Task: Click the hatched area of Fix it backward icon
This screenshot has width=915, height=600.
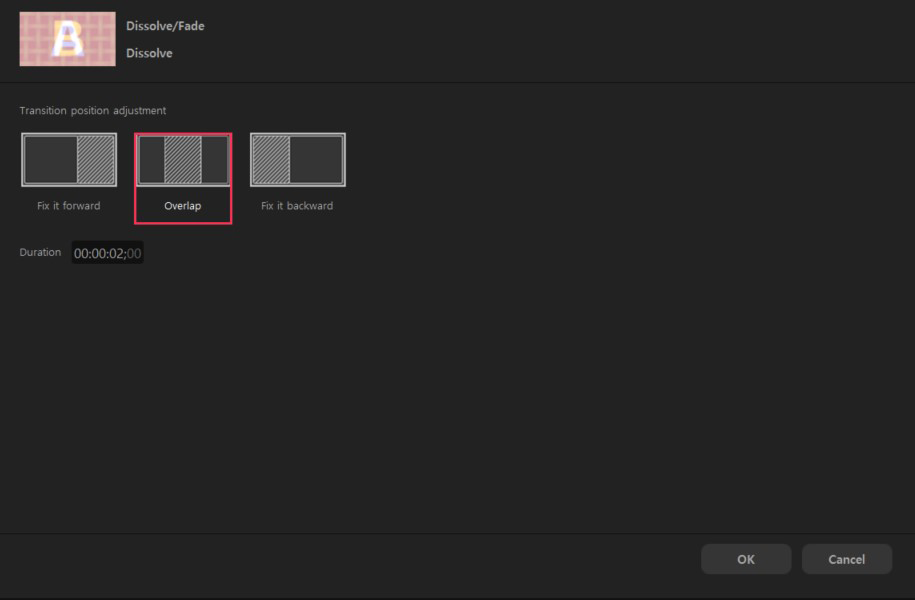Action: pyautogui.click(x=271, y=160)
